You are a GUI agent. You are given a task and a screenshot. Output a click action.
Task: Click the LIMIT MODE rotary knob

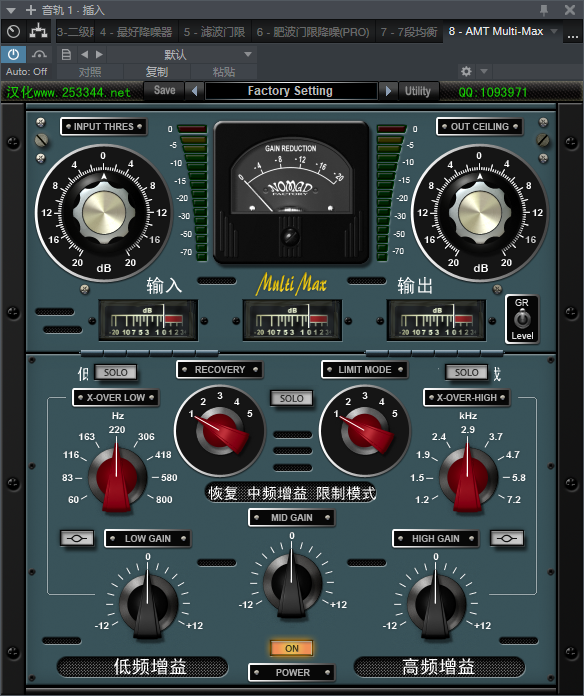[365, 431]
